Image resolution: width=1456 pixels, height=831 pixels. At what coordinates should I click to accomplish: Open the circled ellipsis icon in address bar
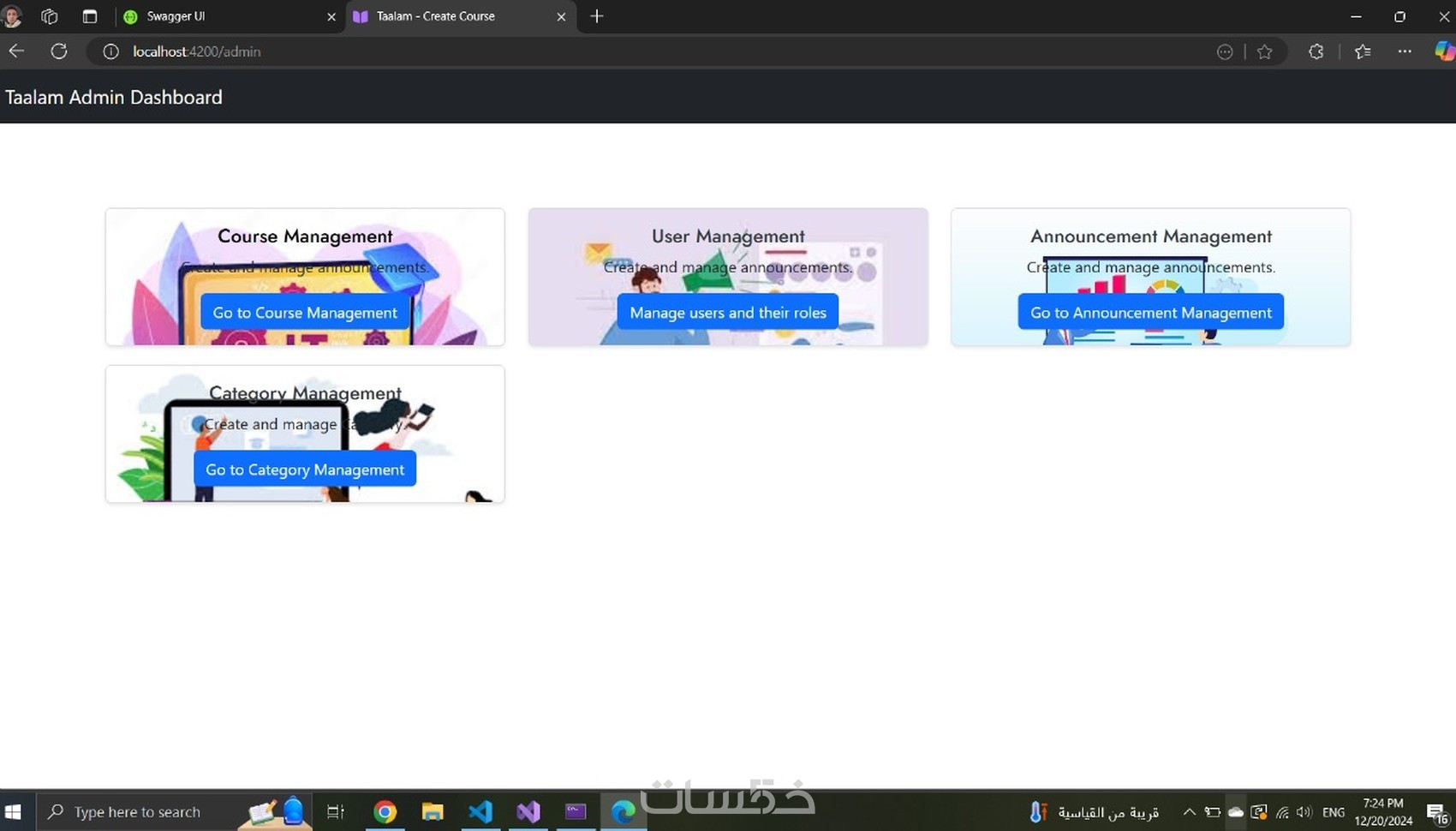click(x=1225, y=52)
